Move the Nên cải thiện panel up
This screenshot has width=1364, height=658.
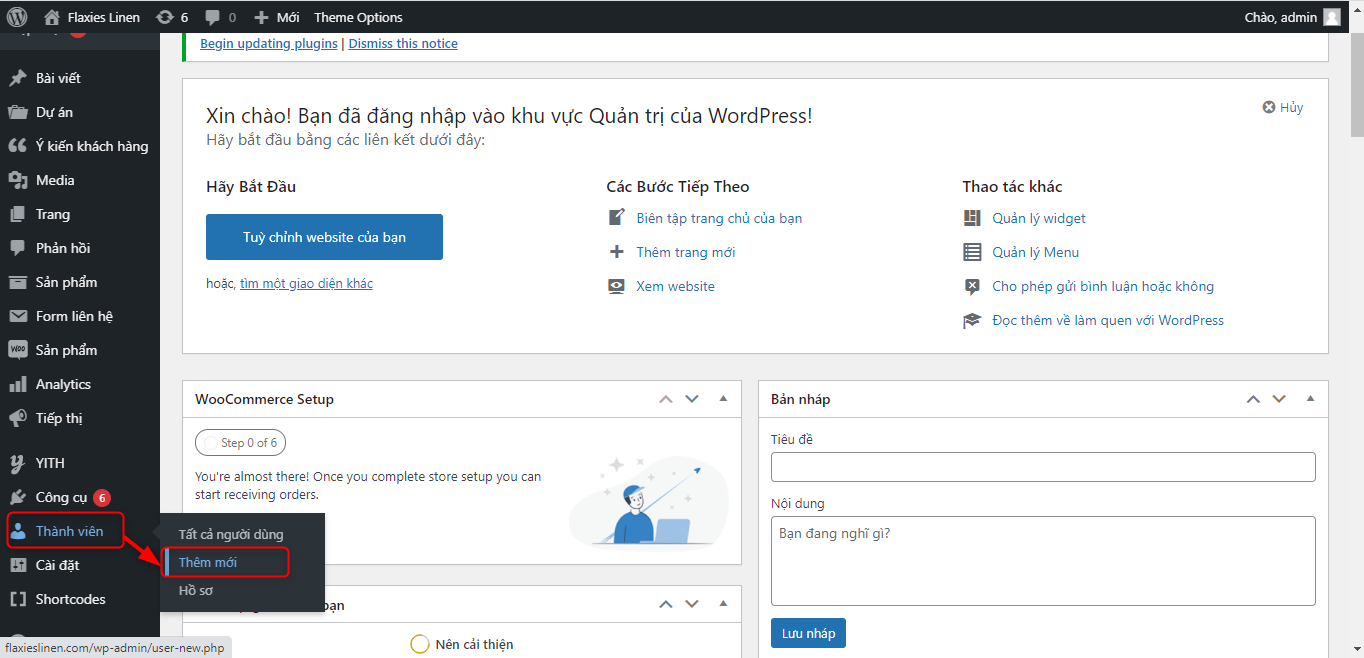tap(666, 605)
